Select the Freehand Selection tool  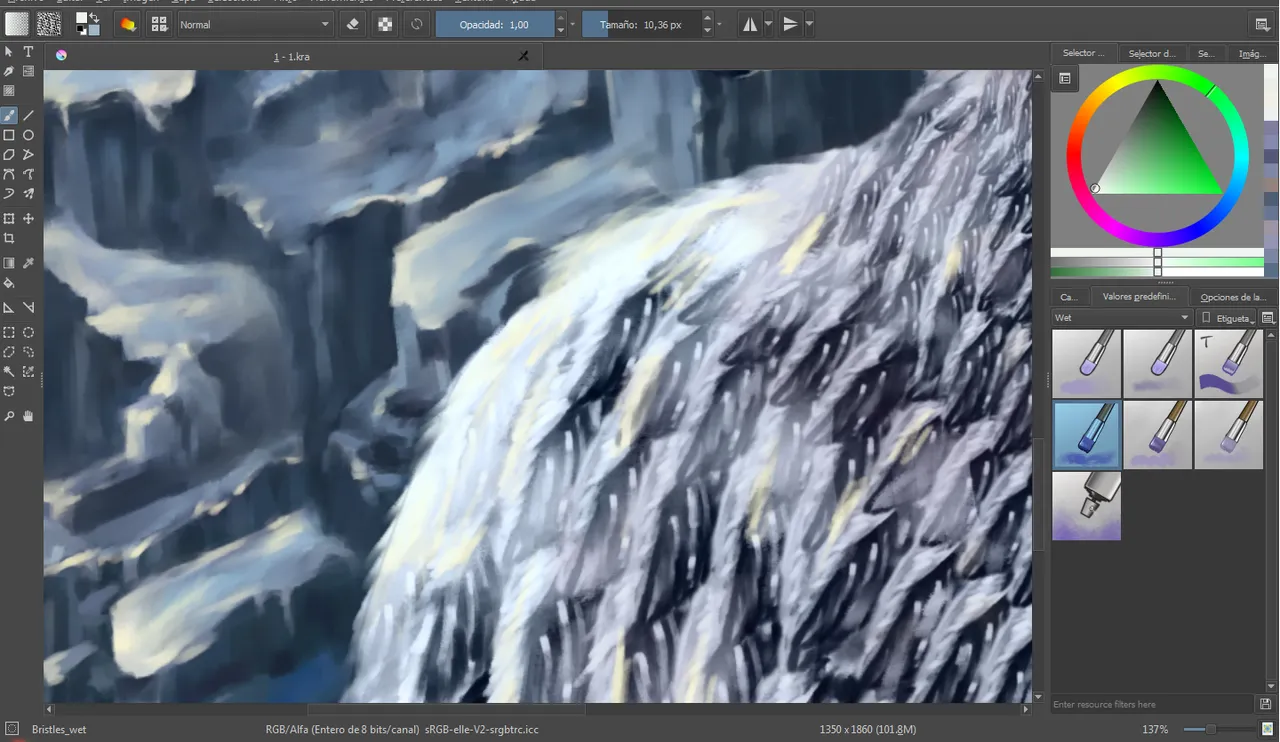(28, 352)
